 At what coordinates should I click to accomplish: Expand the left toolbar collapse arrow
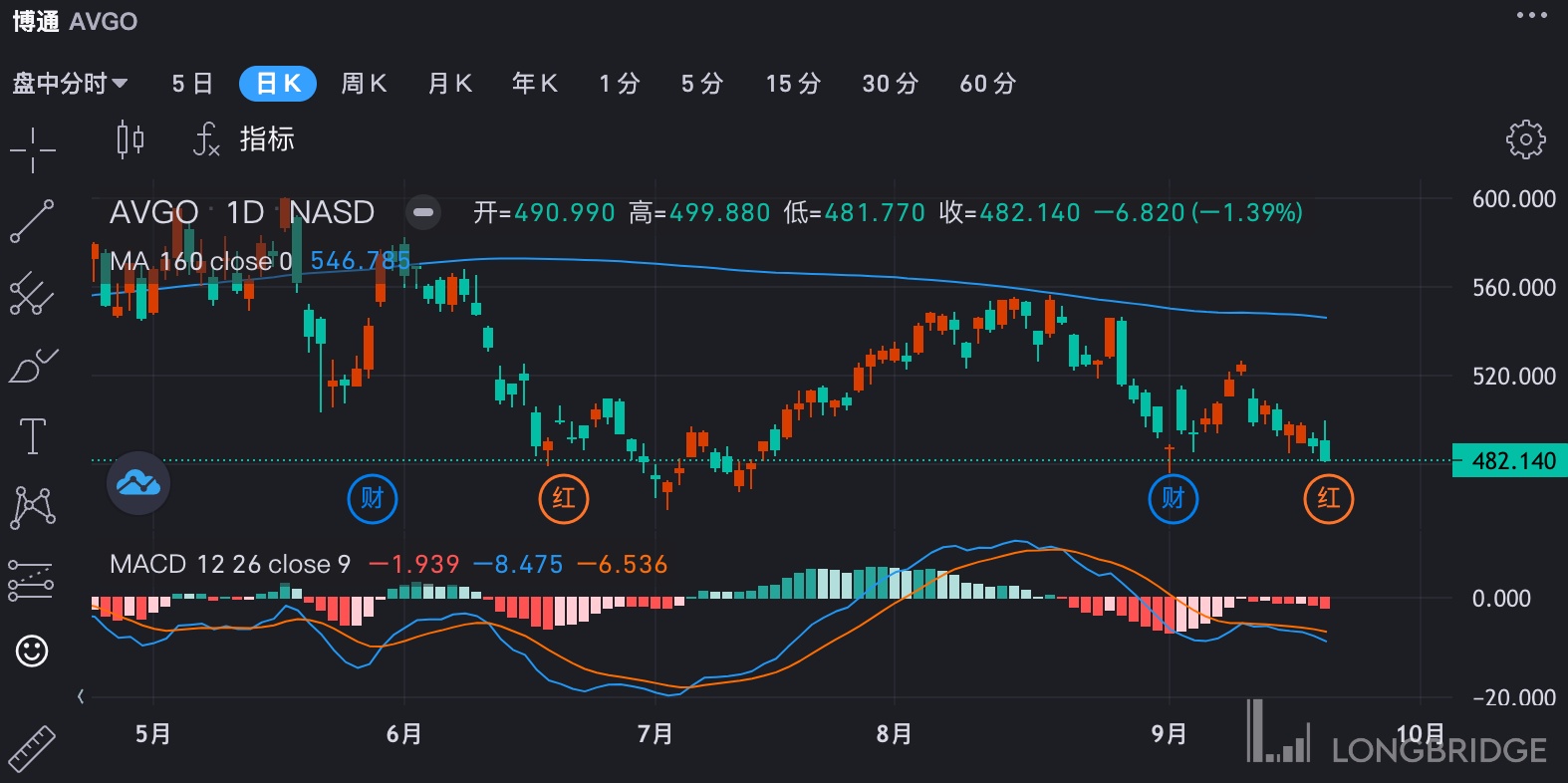tap(81, 696)
